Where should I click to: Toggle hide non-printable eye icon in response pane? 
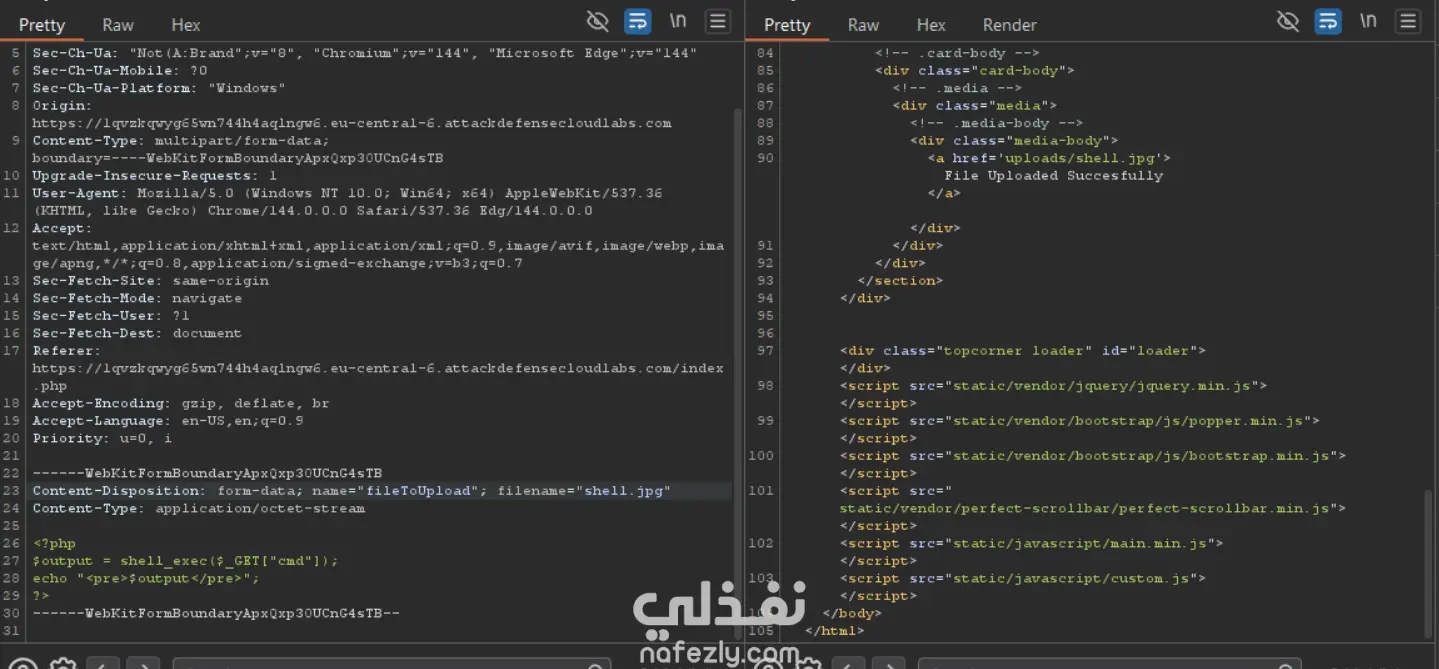click(x=1288, y=21)
